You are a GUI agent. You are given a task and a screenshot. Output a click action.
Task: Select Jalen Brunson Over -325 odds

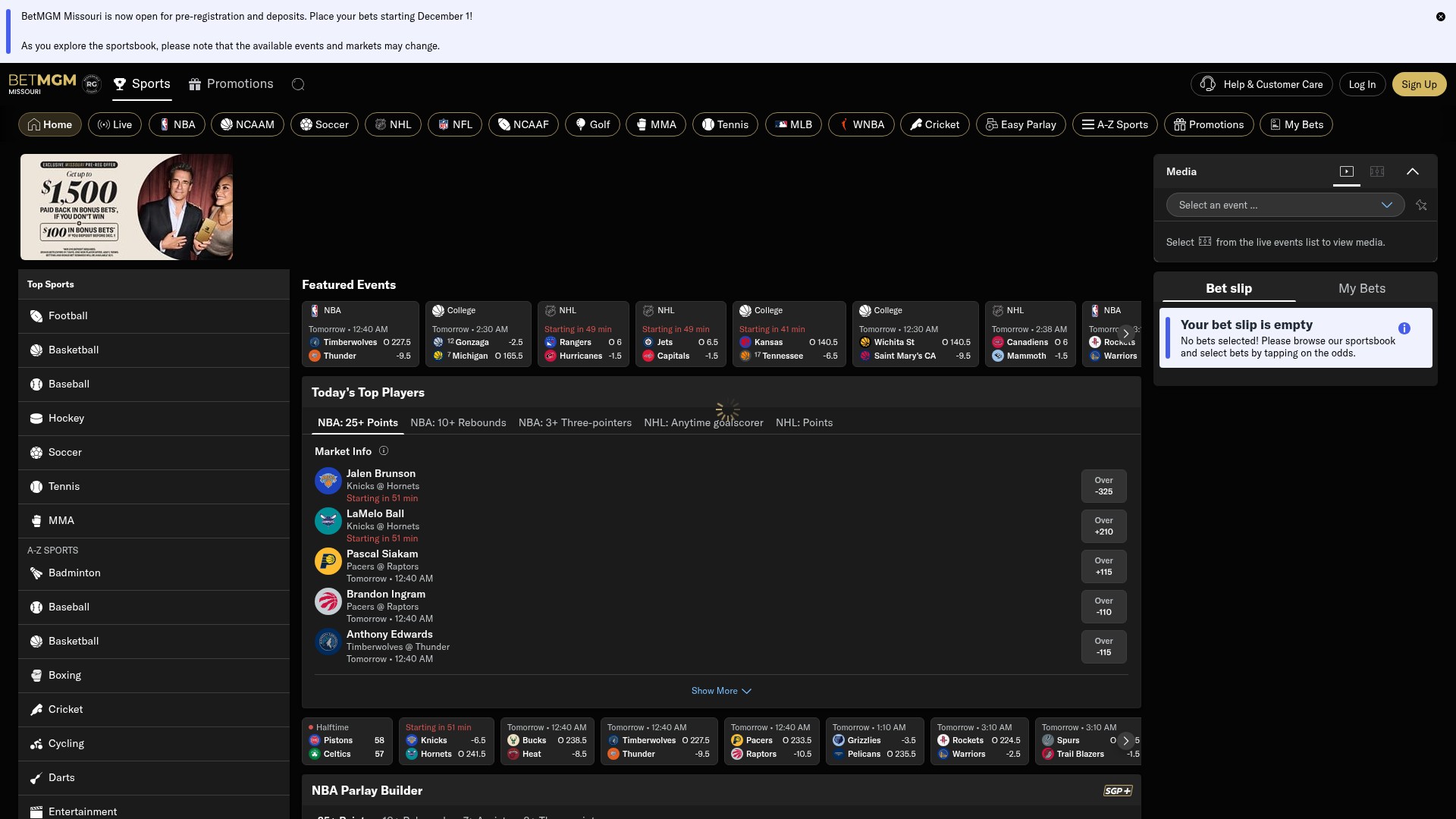[1103, 486]
